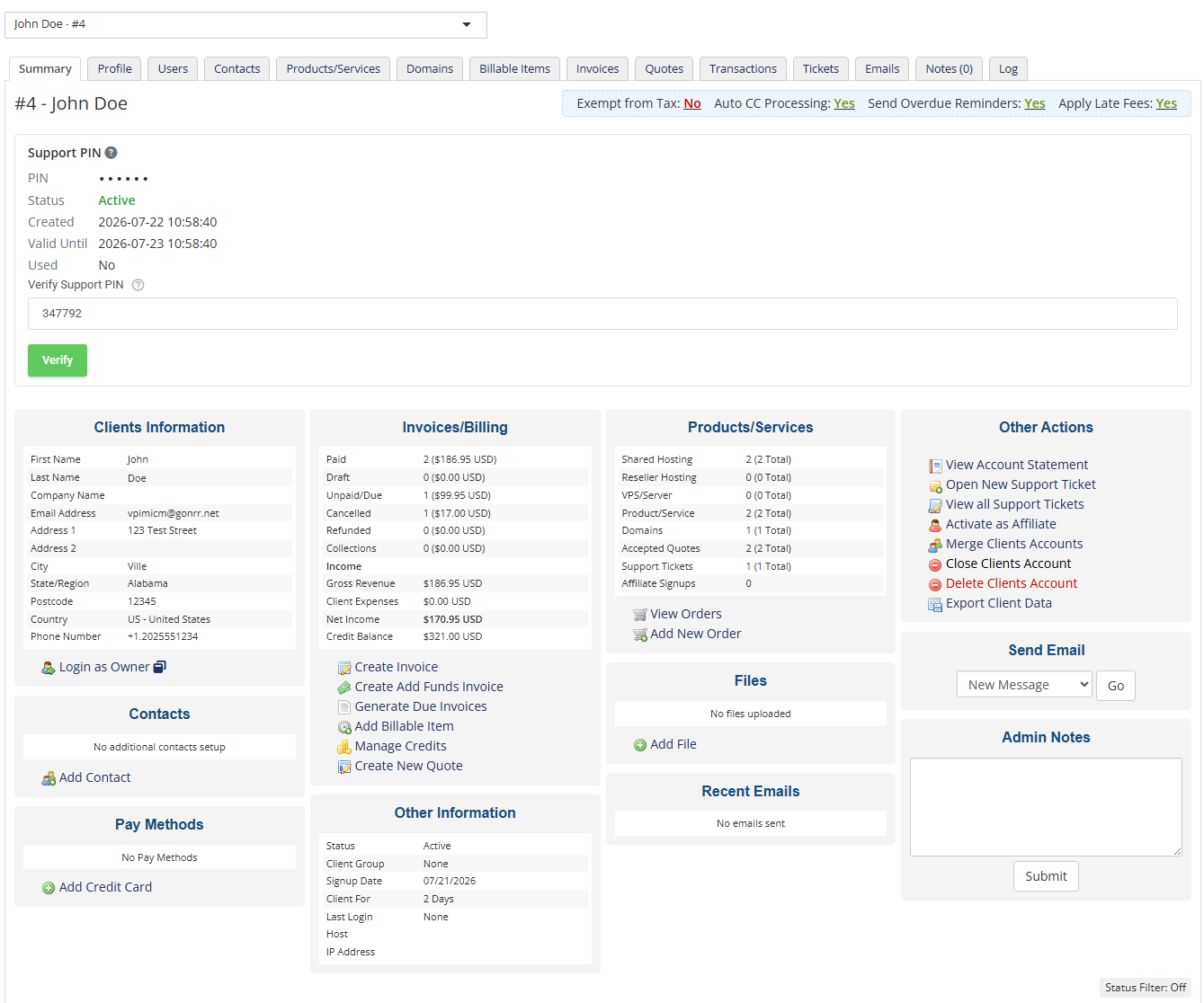The width and height of the screenshot is (1204, 1003).
Task: Click the green Verify button
Action: click(x=58, y=360)
